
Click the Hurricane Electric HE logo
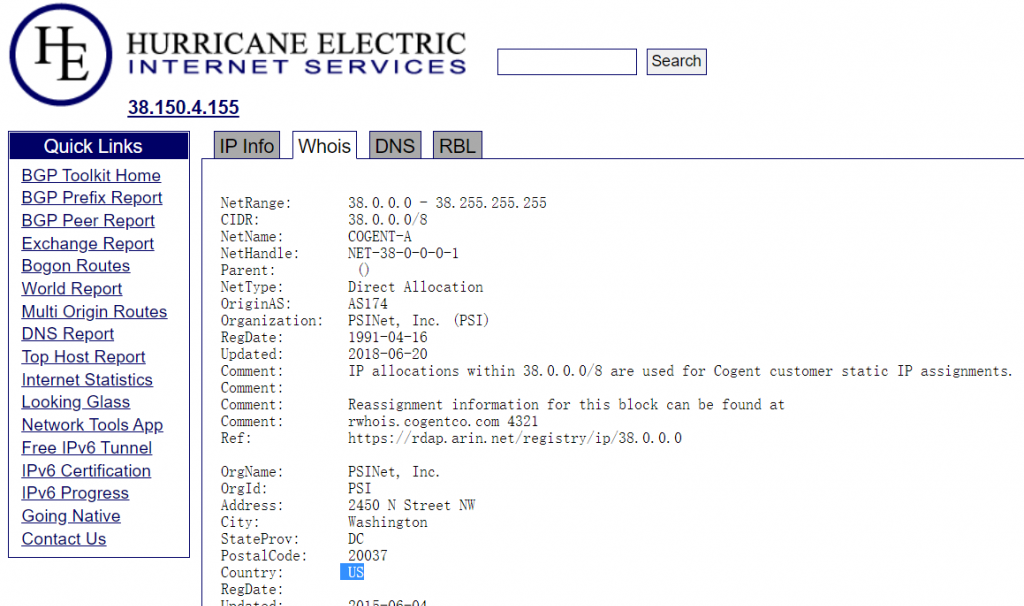[x=60, y=55]
